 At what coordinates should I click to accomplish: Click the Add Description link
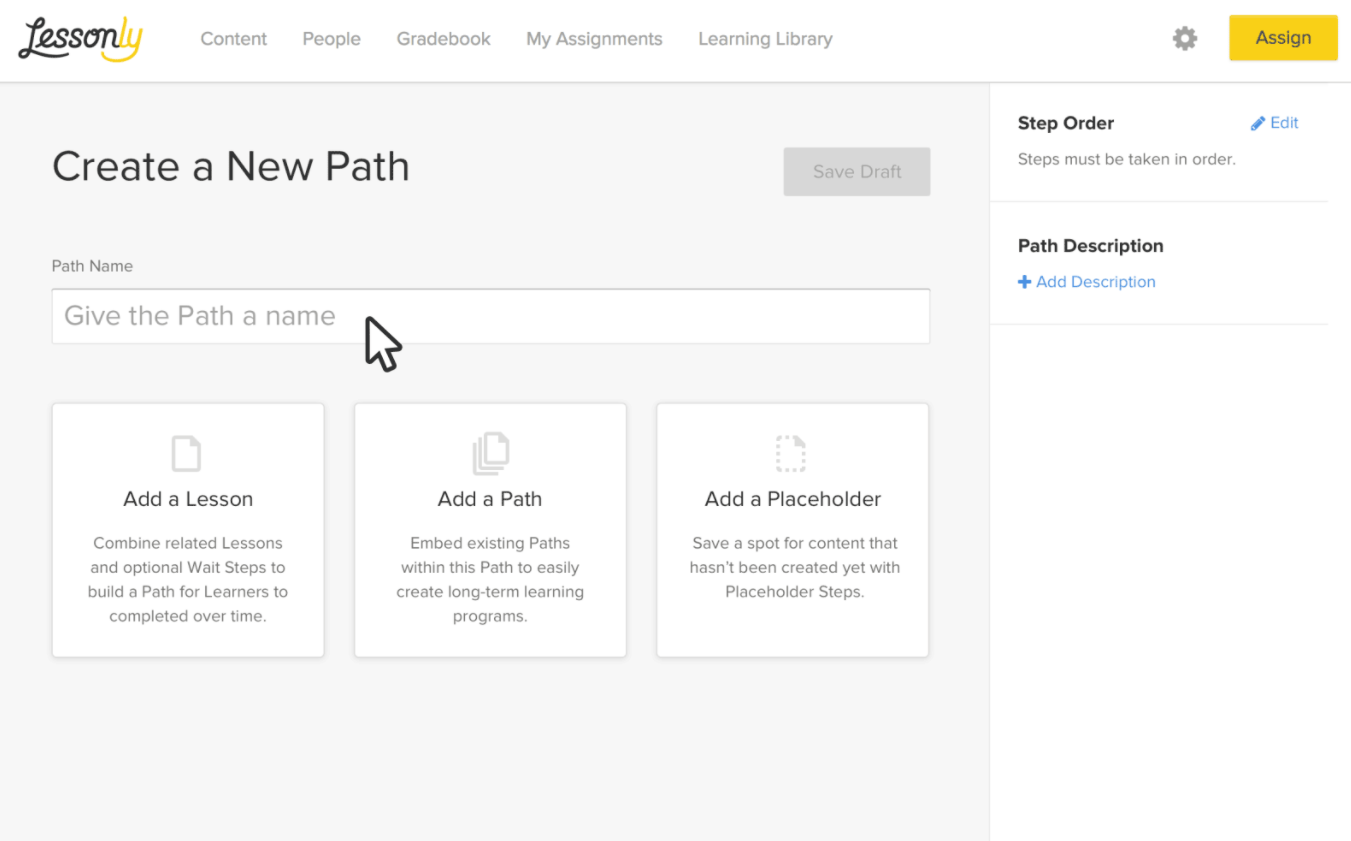(1087, 282)
